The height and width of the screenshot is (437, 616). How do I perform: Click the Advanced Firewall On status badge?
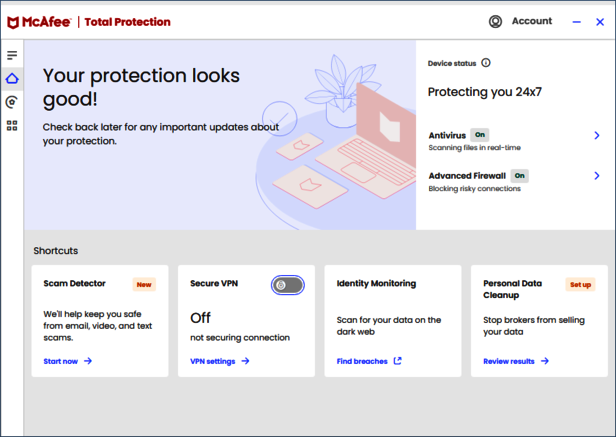(519, 175)
